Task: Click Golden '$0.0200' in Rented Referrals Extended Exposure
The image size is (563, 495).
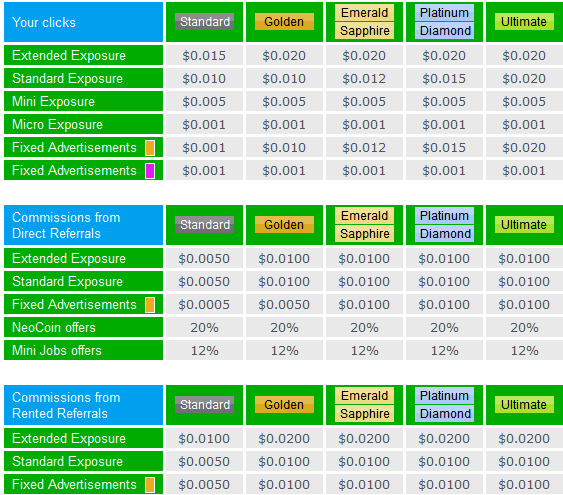Action: [x=284, y=439]
